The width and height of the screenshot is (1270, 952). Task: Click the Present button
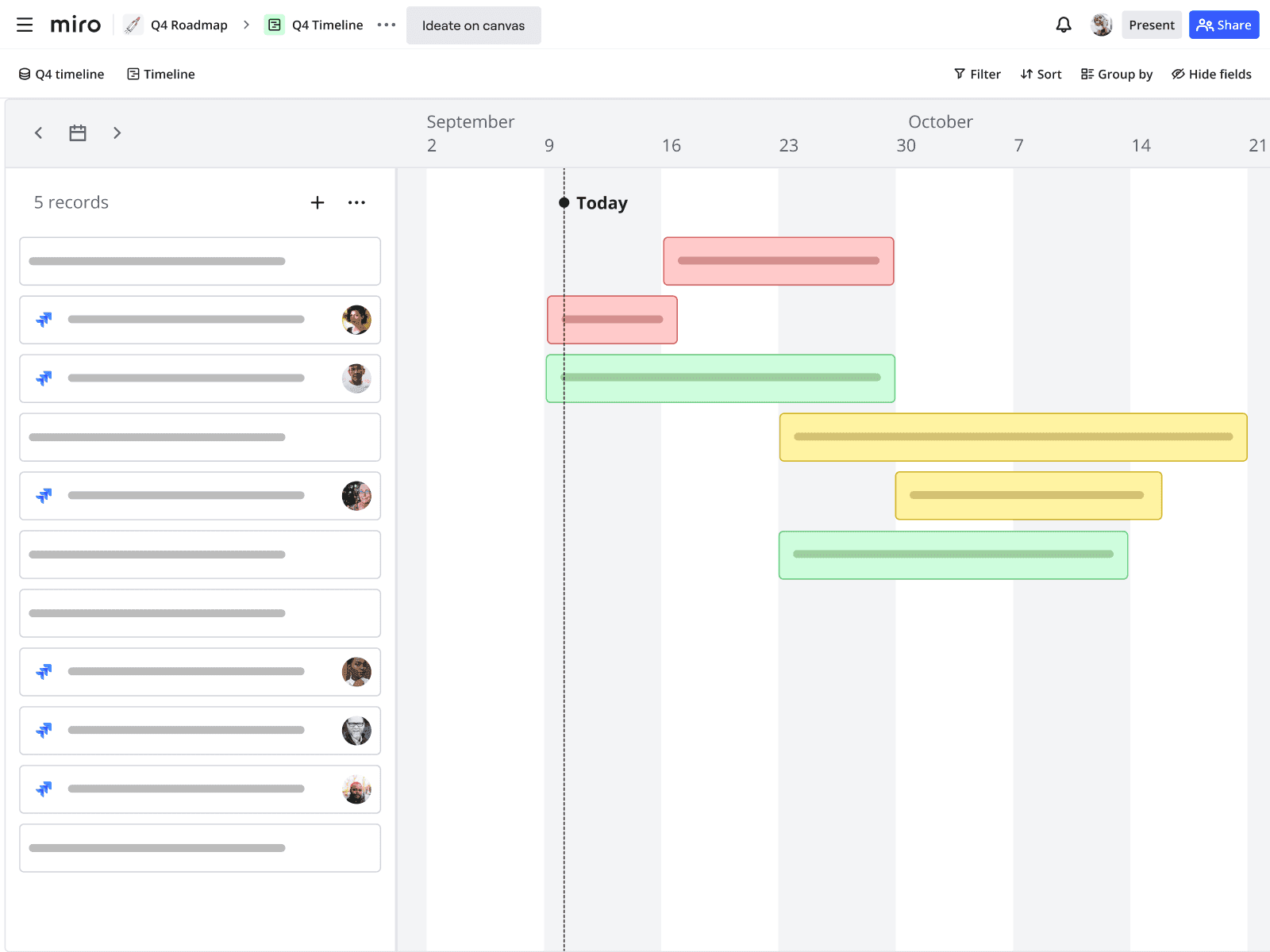(1151, 25)
